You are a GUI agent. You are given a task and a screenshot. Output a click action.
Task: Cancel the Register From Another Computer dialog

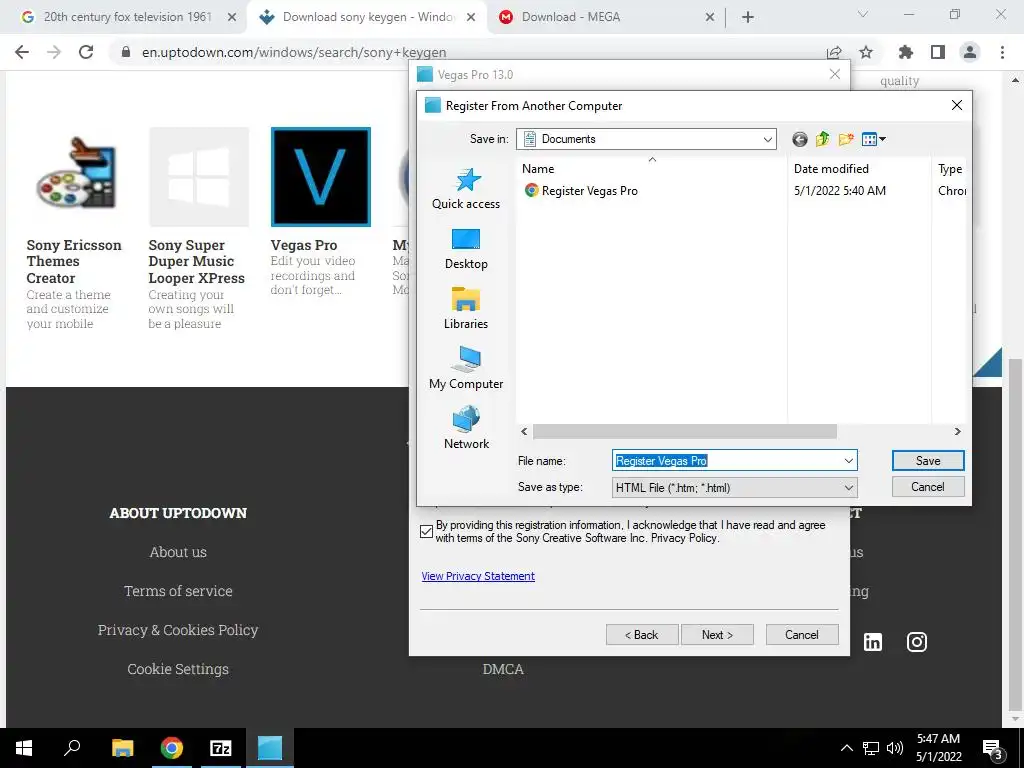pos(928,487)
